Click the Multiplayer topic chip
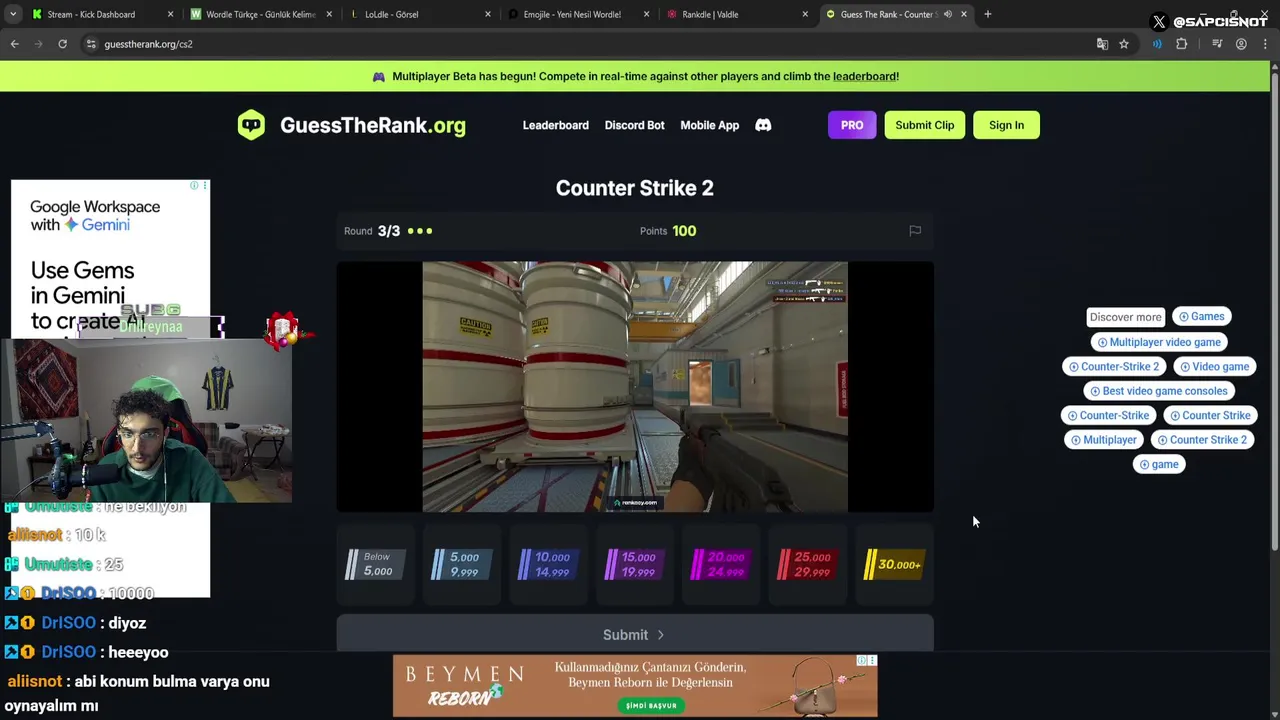Viewport: 1280px width, 720px height. pyautogui.click(x=1104, y=440)
